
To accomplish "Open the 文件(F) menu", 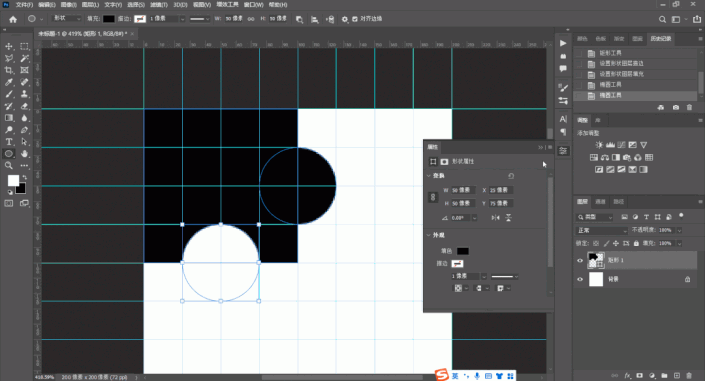I will tap(24, 5).
